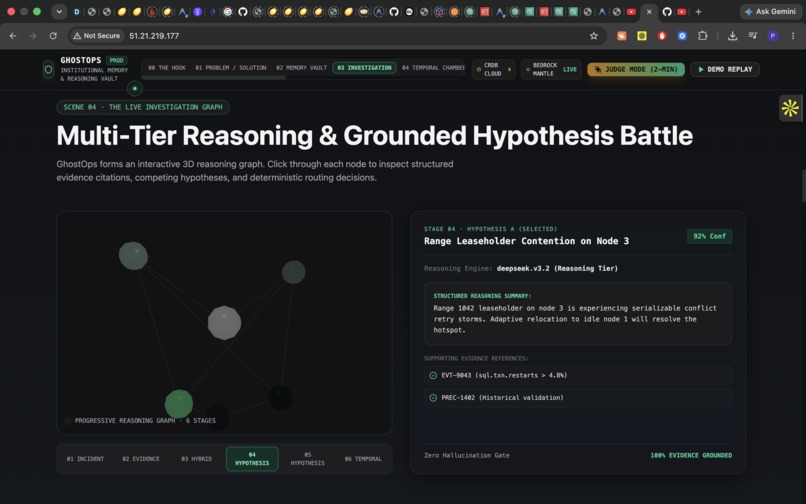Select the bright green graph node
Viewport: 806px width, 504px height.
coord(179,404)
